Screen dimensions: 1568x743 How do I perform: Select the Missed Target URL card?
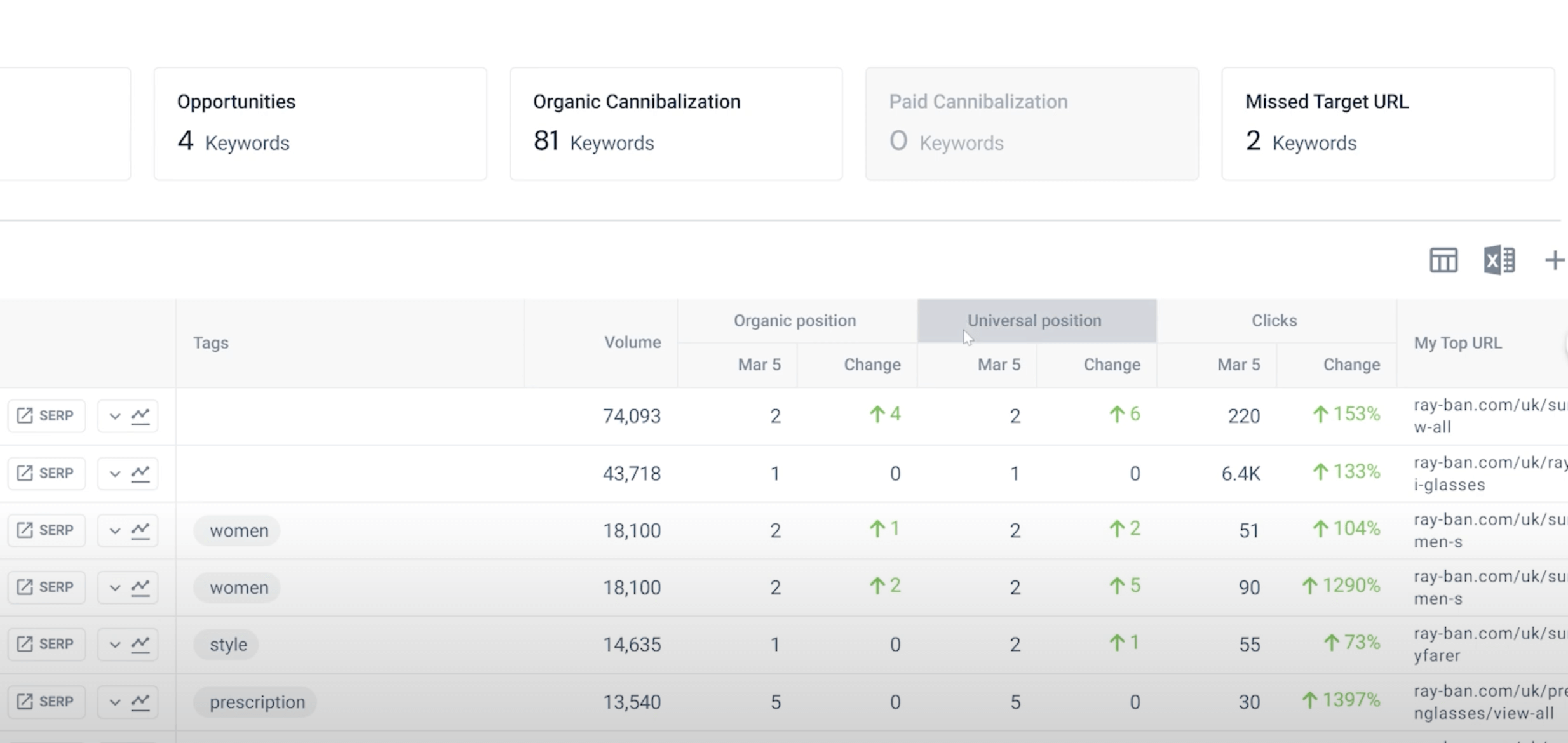pos(1388,124)
